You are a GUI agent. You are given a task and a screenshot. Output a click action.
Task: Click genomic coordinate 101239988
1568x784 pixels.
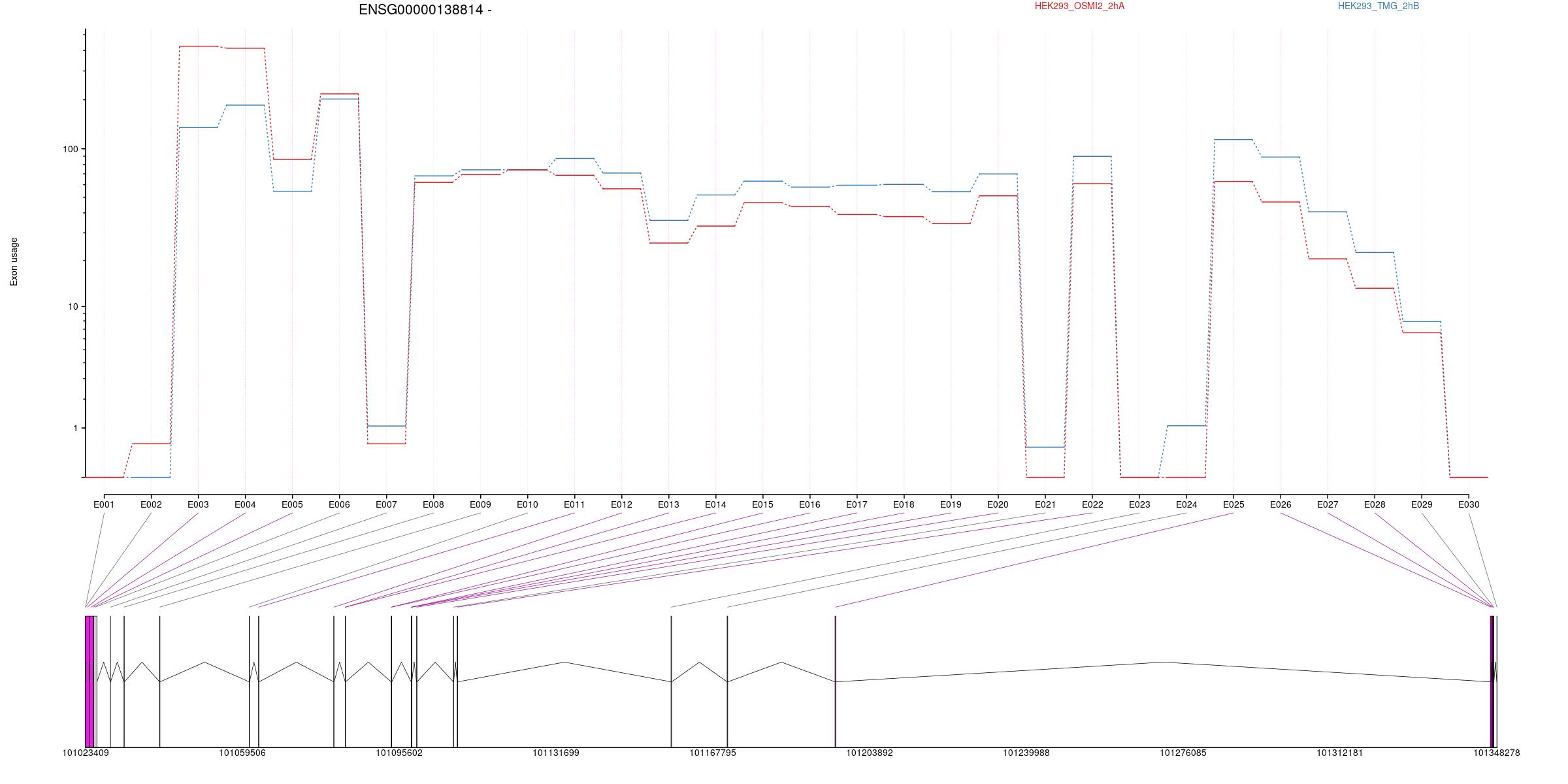click(x=1026, y=753)
